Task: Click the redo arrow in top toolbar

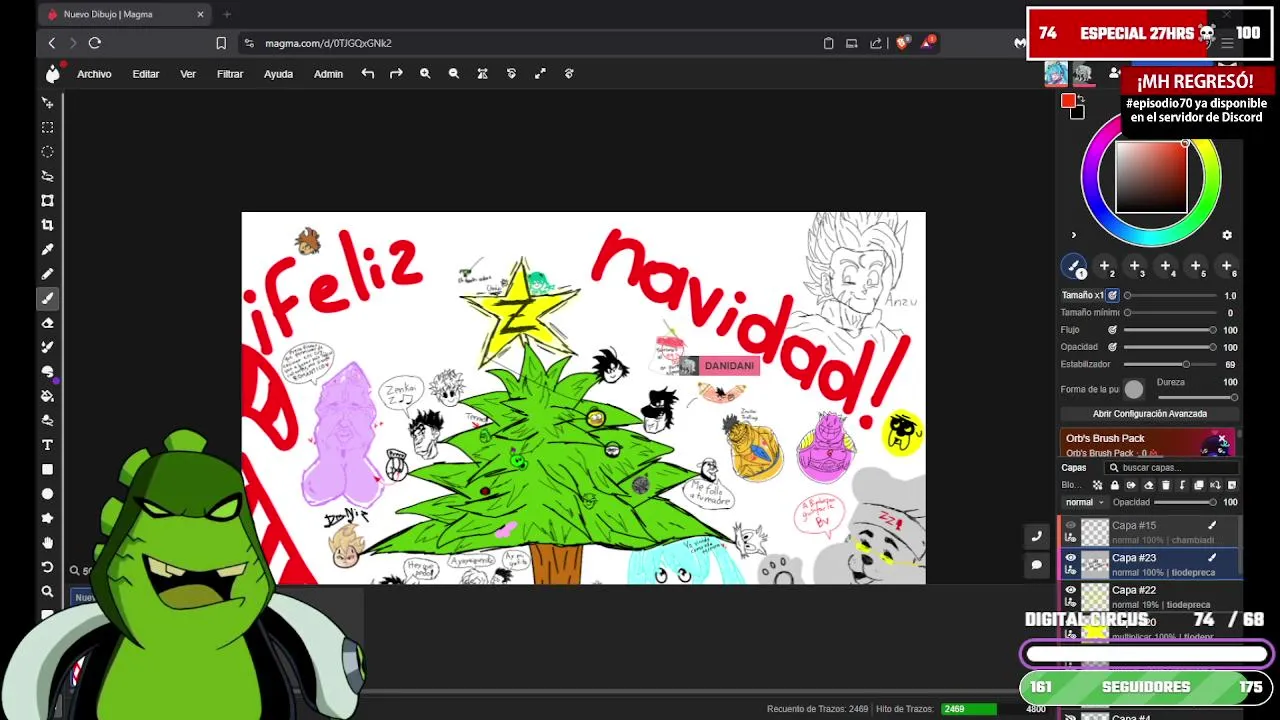Action: coord(396,73)
